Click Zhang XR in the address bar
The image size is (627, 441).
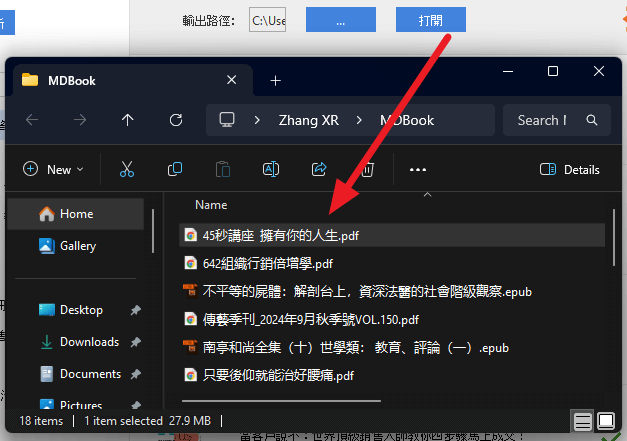point(308,120)
